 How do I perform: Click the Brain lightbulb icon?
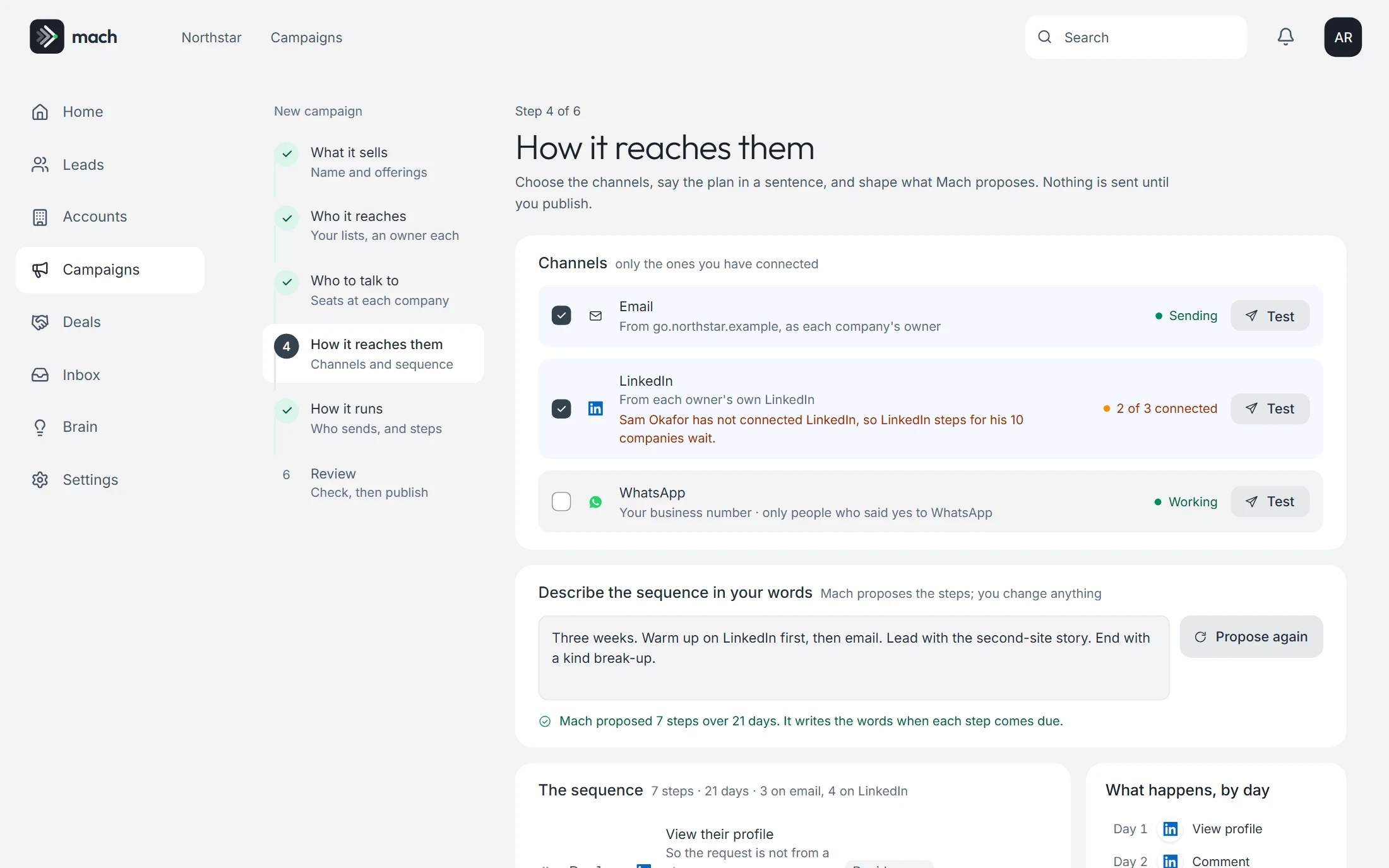click(40, 427)
